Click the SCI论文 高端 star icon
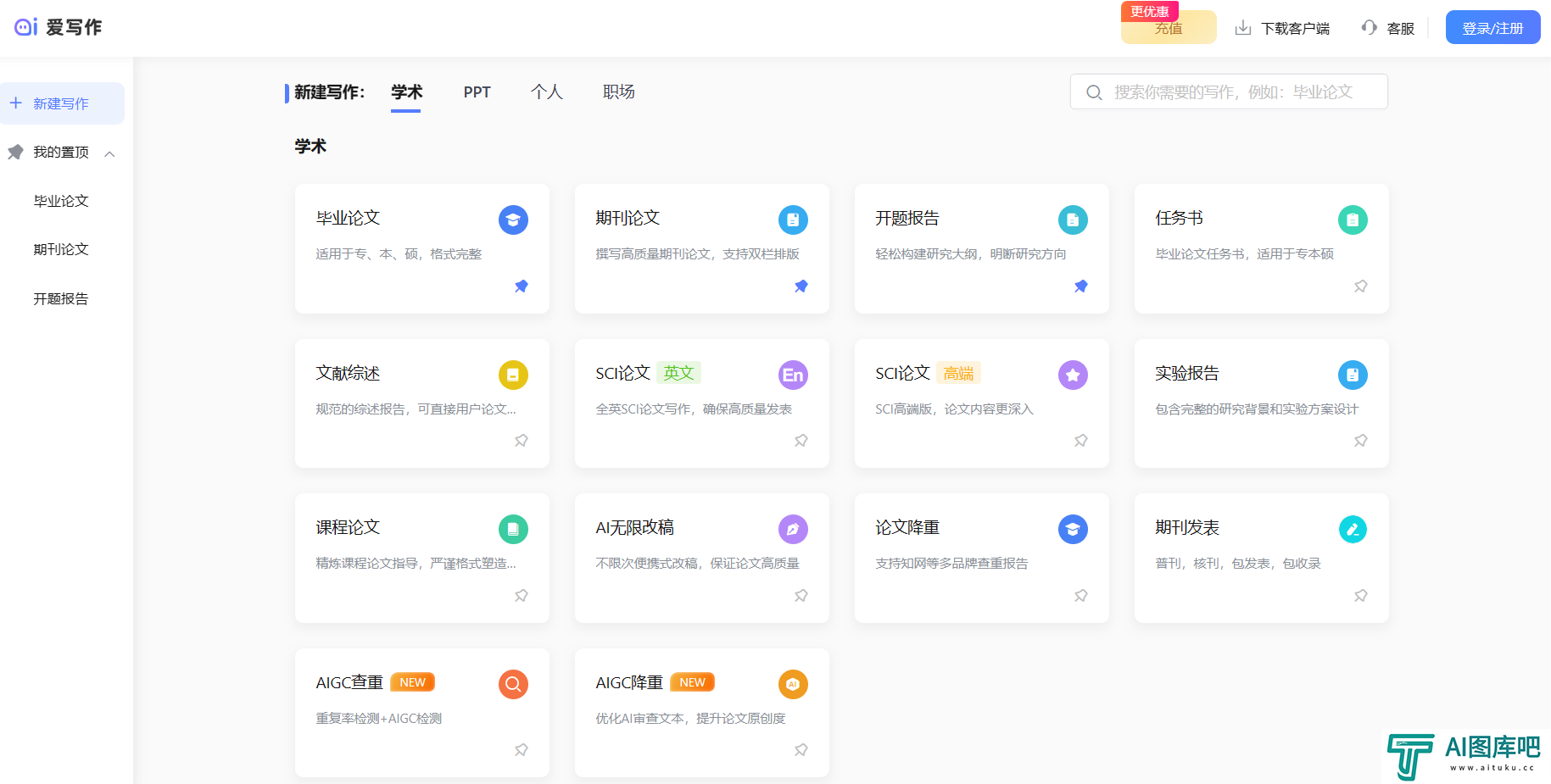Viewport: 1551px width, 784px height. [1073, 375]
